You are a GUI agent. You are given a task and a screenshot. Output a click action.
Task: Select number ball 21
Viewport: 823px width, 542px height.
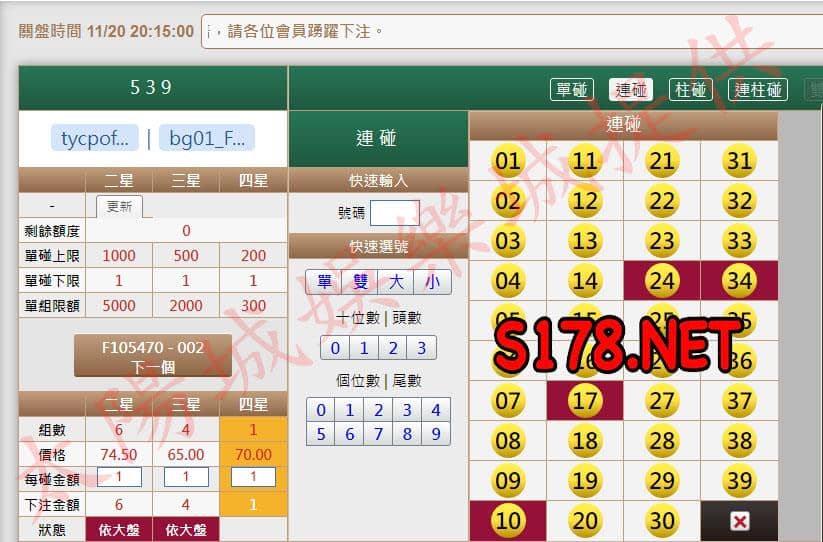pyautogui.click(x=662, y=161)
